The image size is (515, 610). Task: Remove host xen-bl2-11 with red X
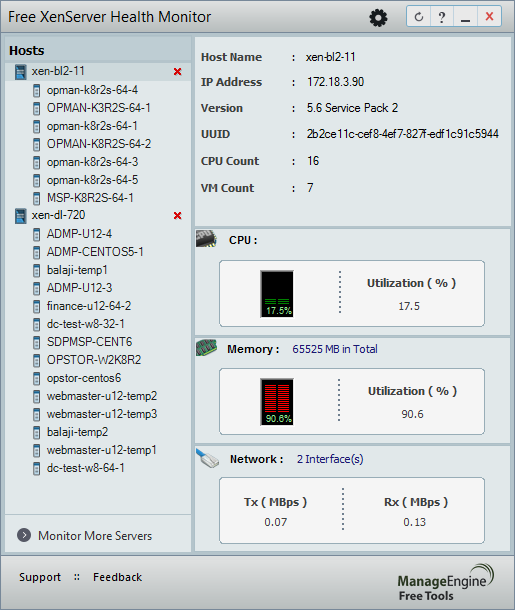click(177, 72)
